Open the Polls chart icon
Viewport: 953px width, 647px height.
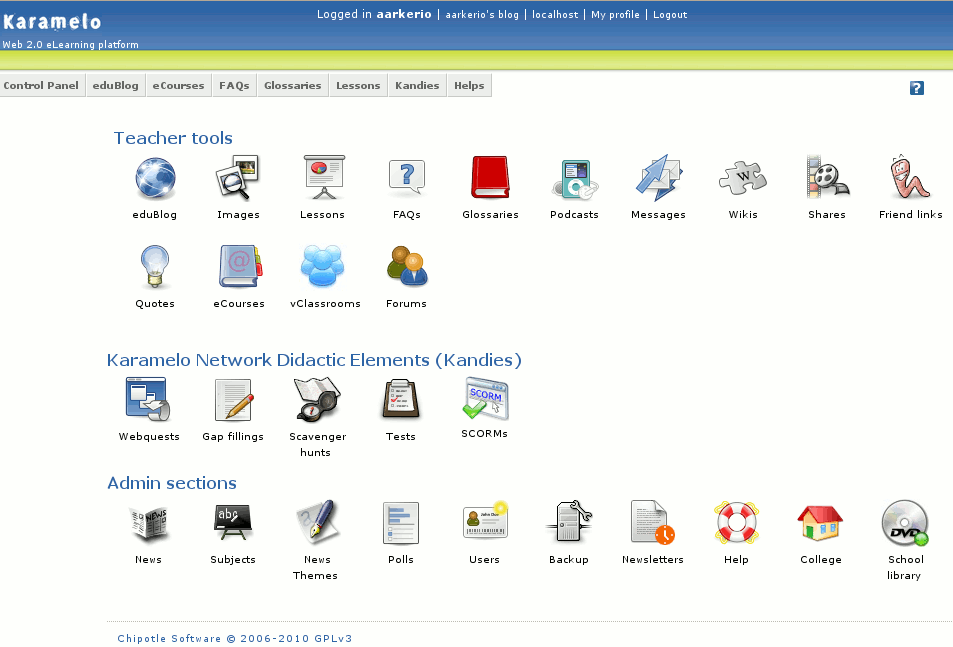[401, 522]
